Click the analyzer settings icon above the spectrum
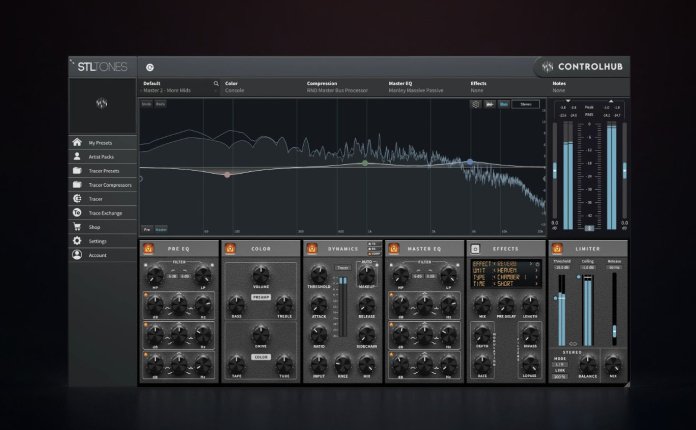 [476, 104]
